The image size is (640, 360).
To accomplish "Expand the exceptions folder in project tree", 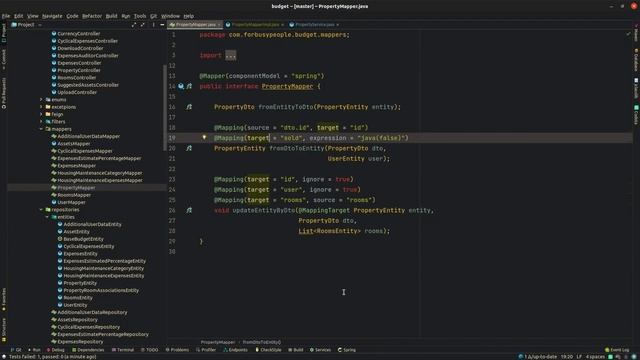I will [x=41, y=107].
